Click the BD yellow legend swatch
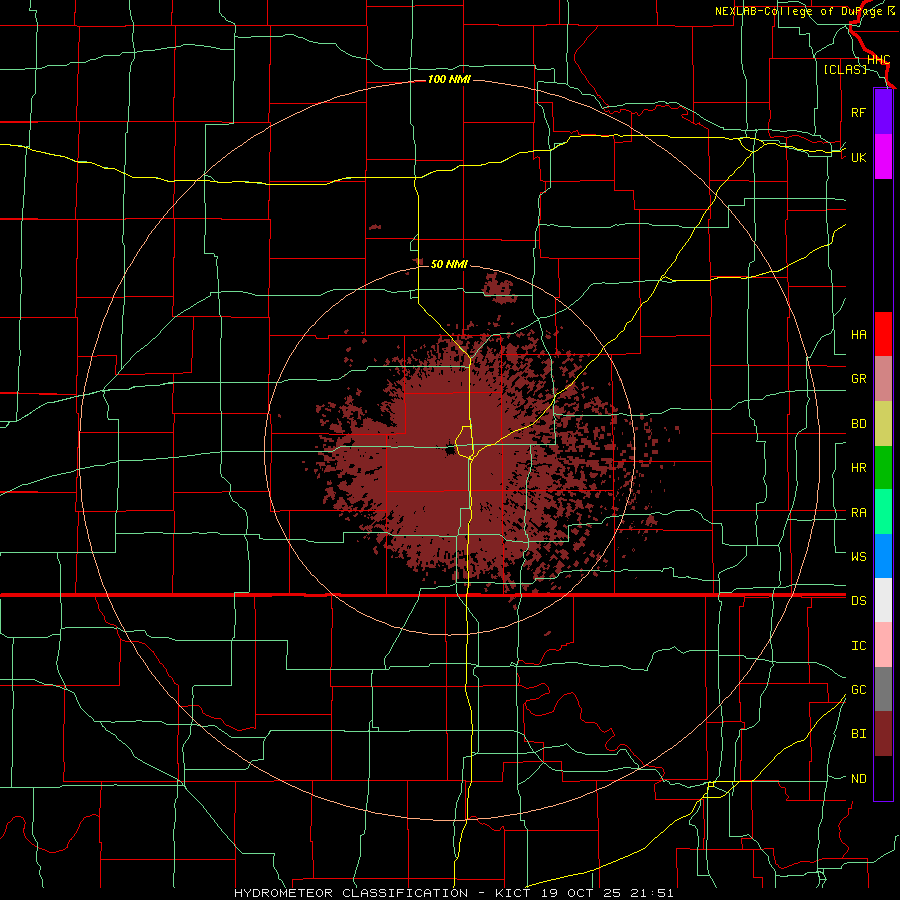Screen dimensions: 900x900 (x=883, y=423)
